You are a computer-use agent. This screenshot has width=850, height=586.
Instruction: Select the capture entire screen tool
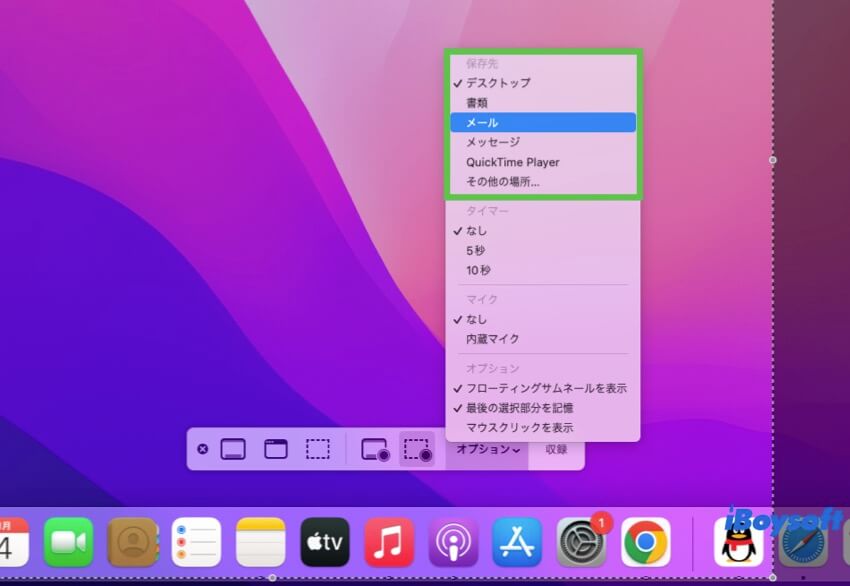pyautogui.click(x=232, y=449)
